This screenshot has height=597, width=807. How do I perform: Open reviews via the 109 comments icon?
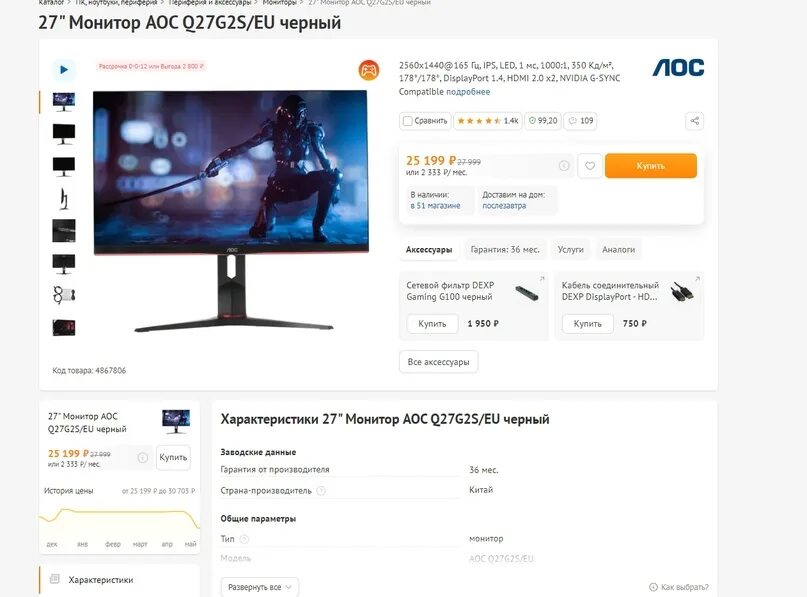click(x=580, y=121)
